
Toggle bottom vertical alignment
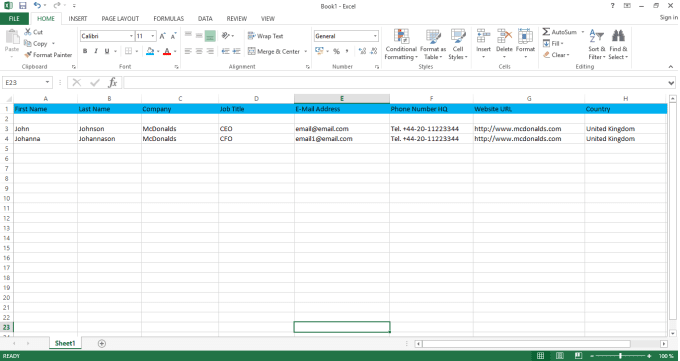pos(210,36)
